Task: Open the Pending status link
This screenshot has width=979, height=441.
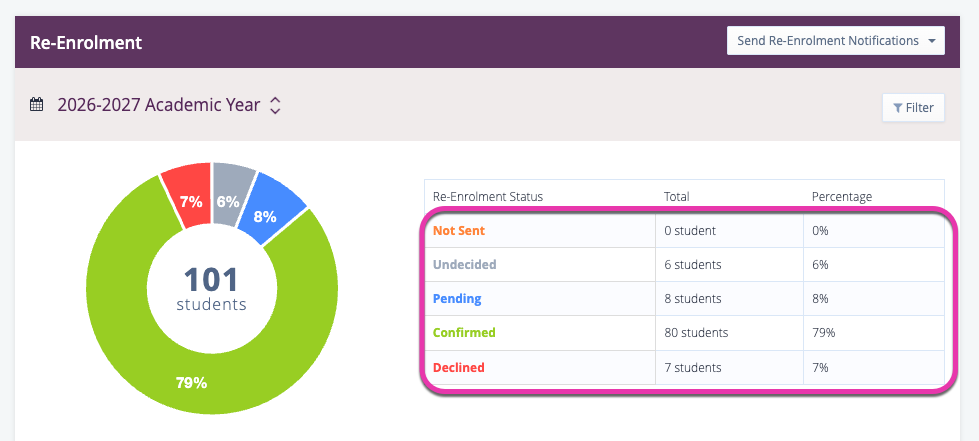Action: pos(456,299)
